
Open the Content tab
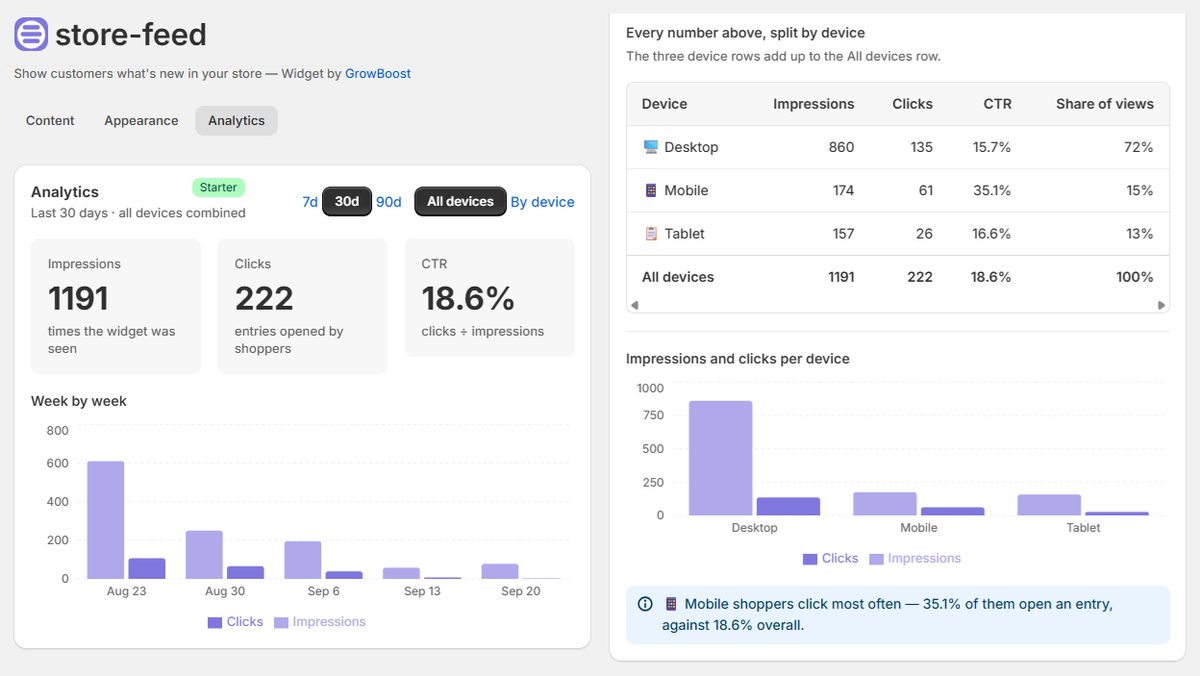click(50, 121)
